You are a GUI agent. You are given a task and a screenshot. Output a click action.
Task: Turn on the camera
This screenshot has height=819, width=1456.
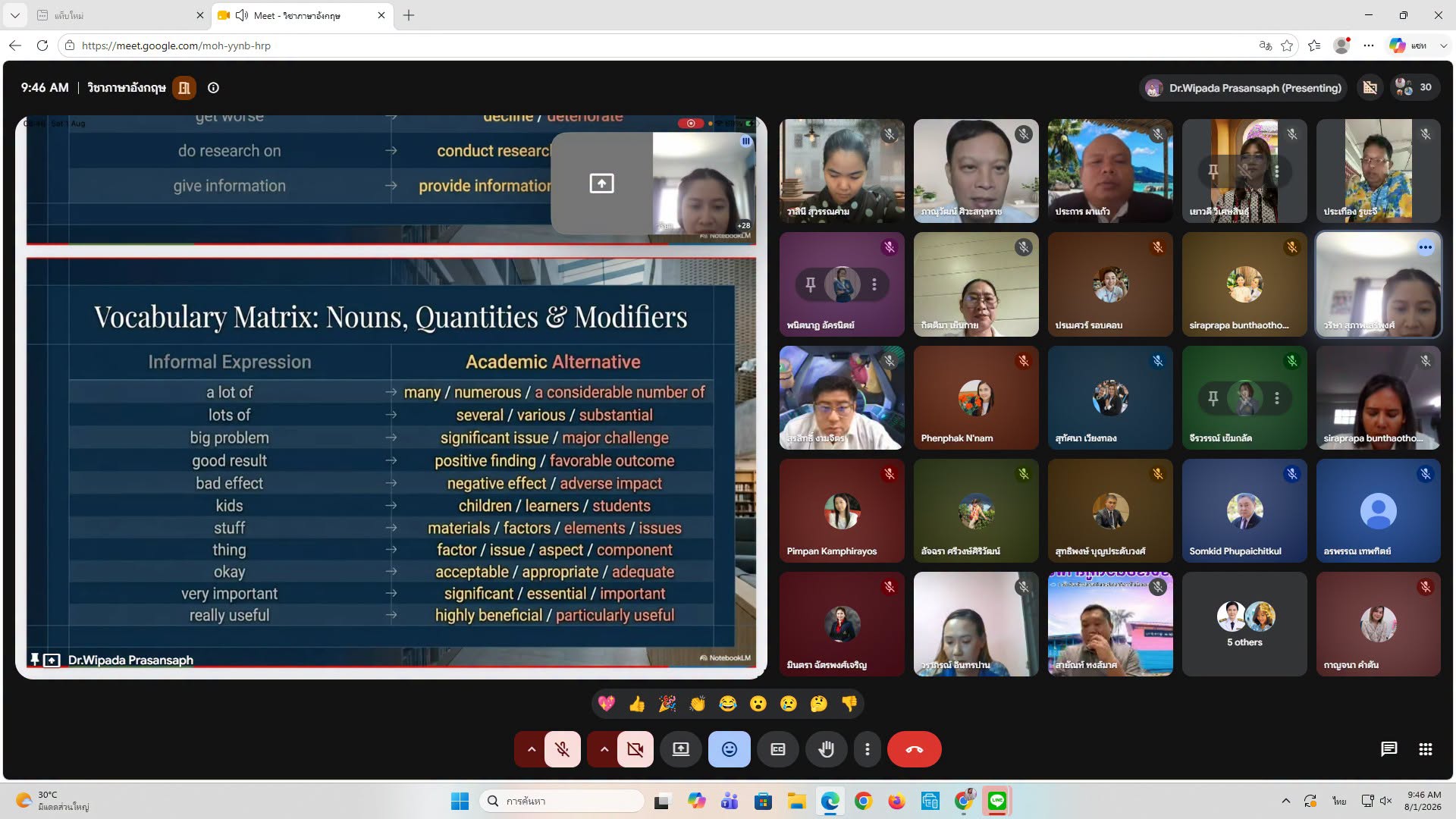[x=635, y=749]
